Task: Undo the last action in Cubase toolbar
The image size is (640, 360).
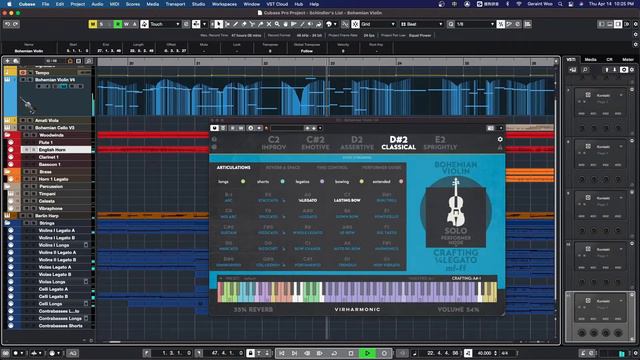Action: click(7, 24)
